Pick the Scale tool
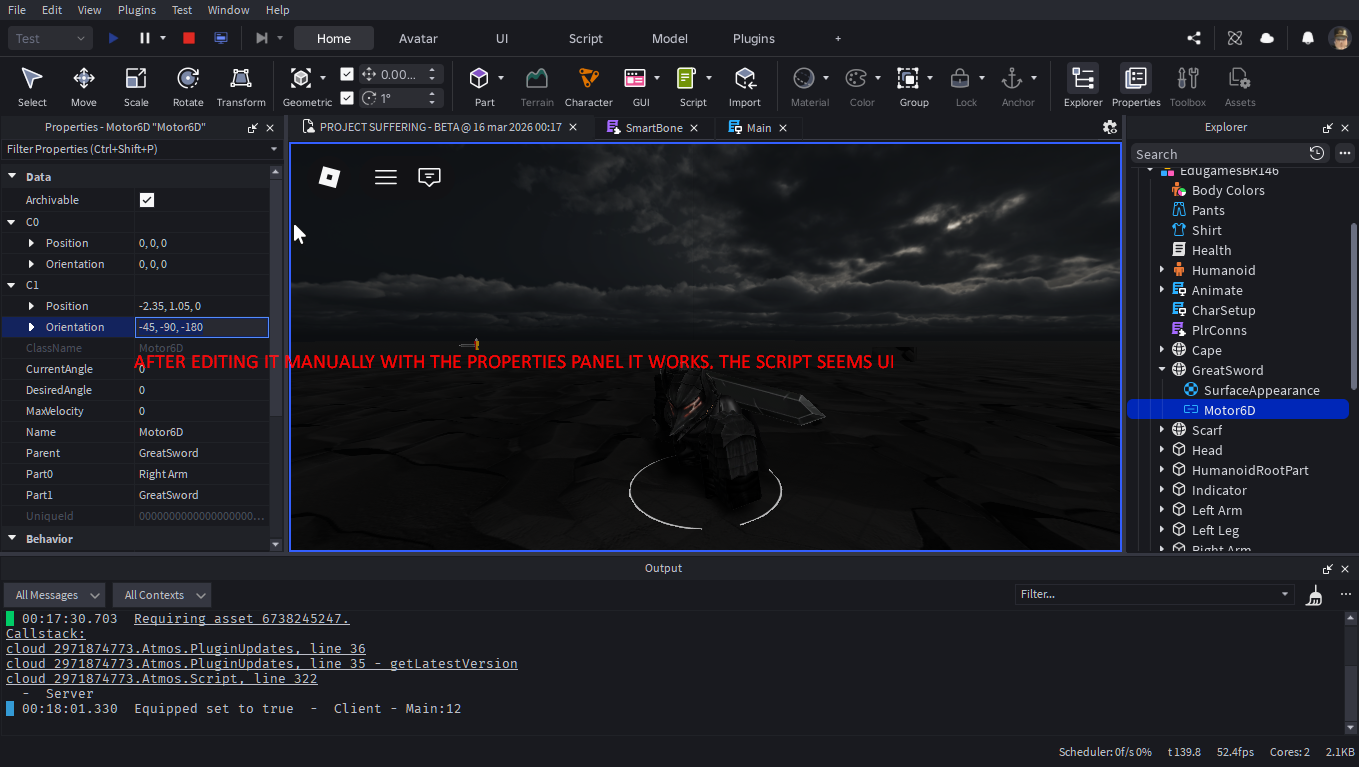 point(136,87)
